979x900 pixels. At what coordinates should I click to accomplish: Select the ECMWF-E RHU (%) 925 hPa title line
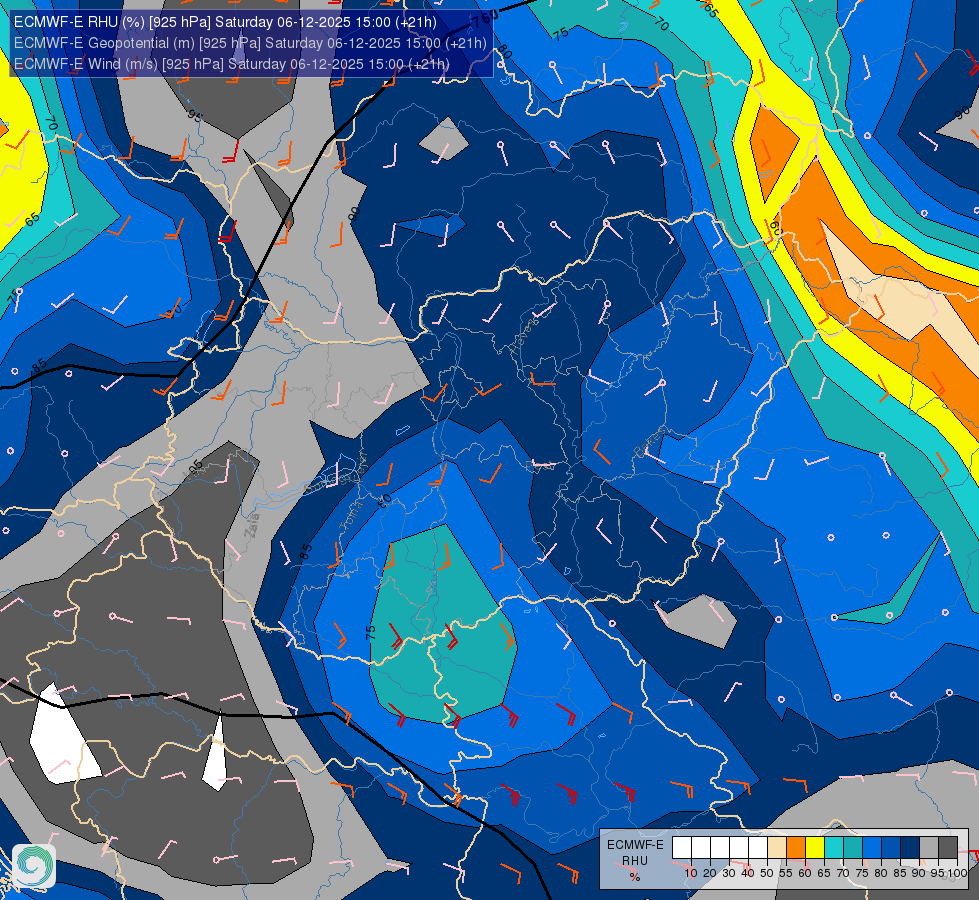pyautogui.click(x=225, y=22)
